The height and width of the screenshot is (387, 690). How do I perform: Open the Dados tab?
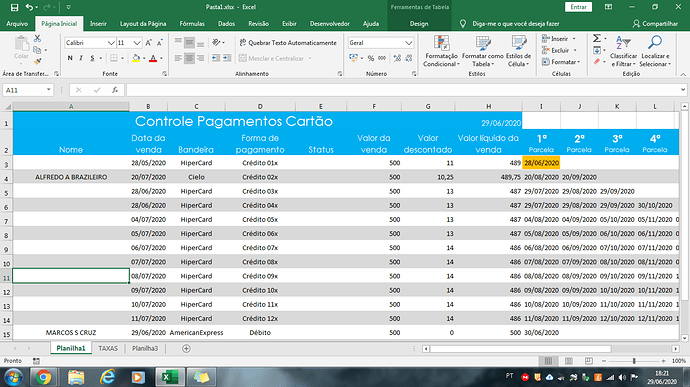coord(226,24)
